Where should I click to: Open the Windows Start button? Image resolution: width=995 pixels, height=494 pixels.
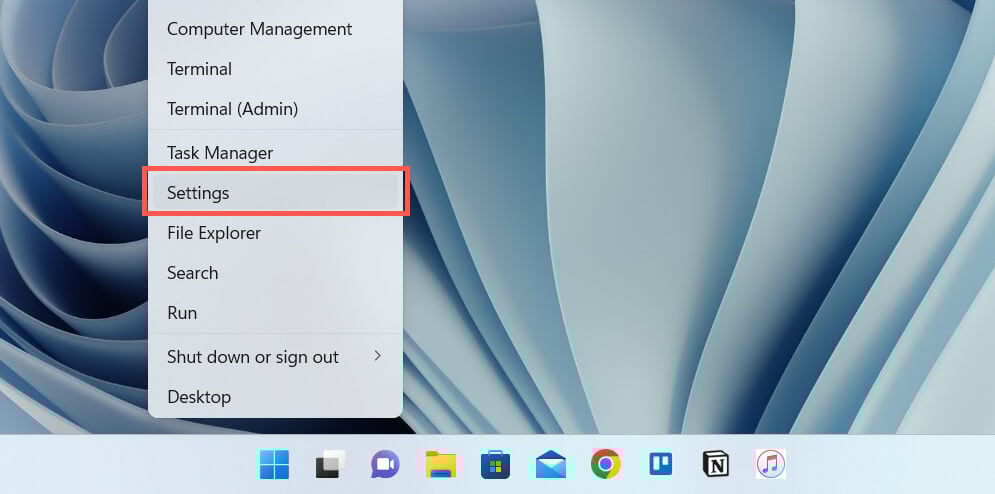(x=273, y=464)
